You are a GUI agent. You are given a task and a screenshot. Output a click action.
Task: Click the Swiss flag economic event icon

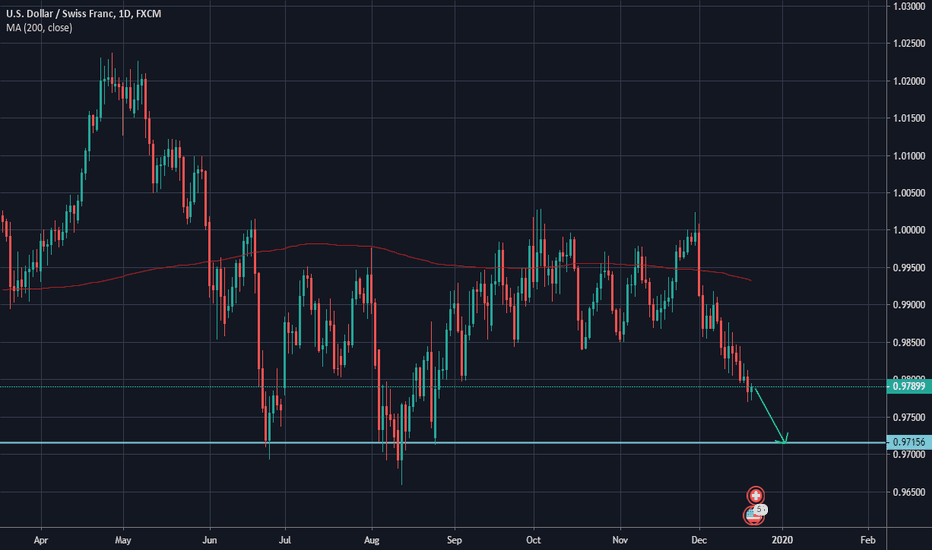757,495
